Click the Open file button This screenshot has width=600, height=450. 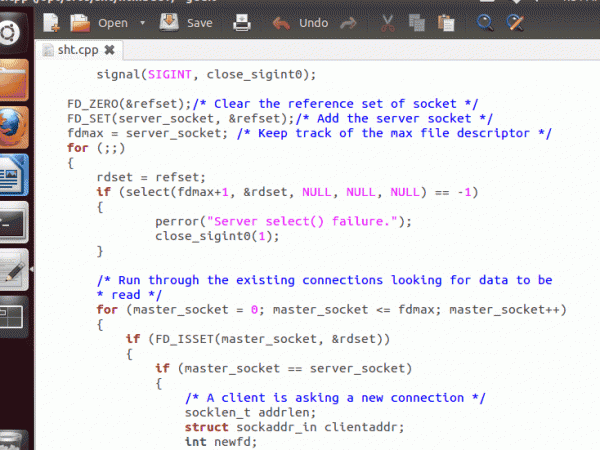pyautogui.click(x=101, y=22)
